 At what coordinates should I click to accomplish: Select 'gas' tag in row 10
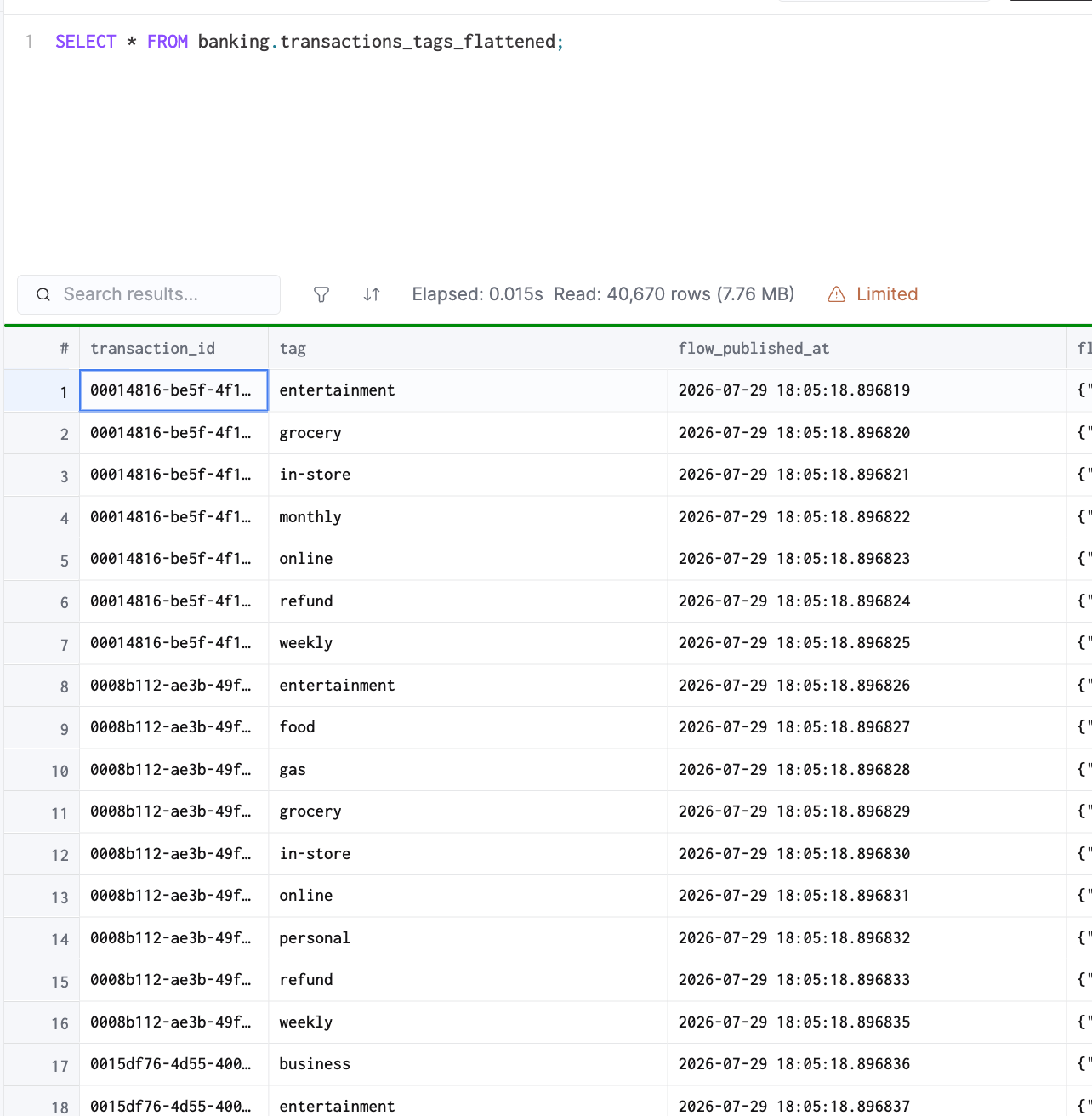coord(293,770)
